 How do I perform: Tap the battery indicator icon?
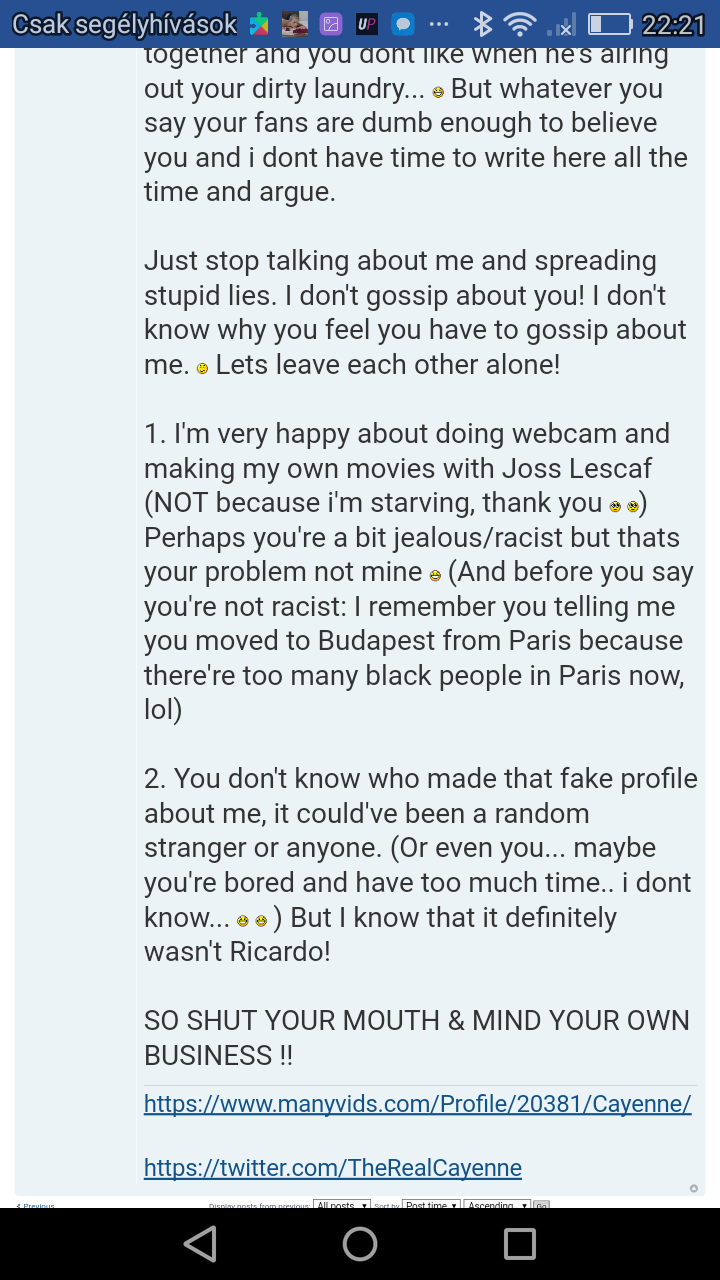[x=609, y=24]
